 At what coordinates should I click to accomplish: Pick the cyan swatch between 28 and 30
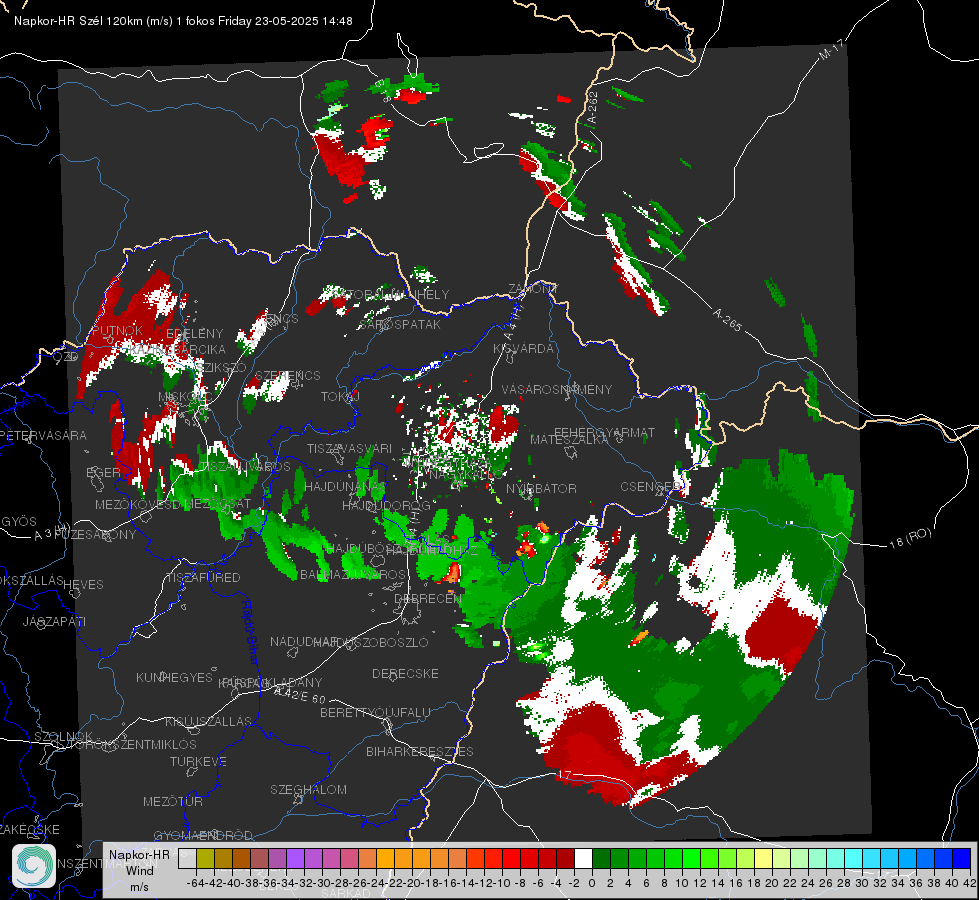pyautogui.click(x=854, y=858)
